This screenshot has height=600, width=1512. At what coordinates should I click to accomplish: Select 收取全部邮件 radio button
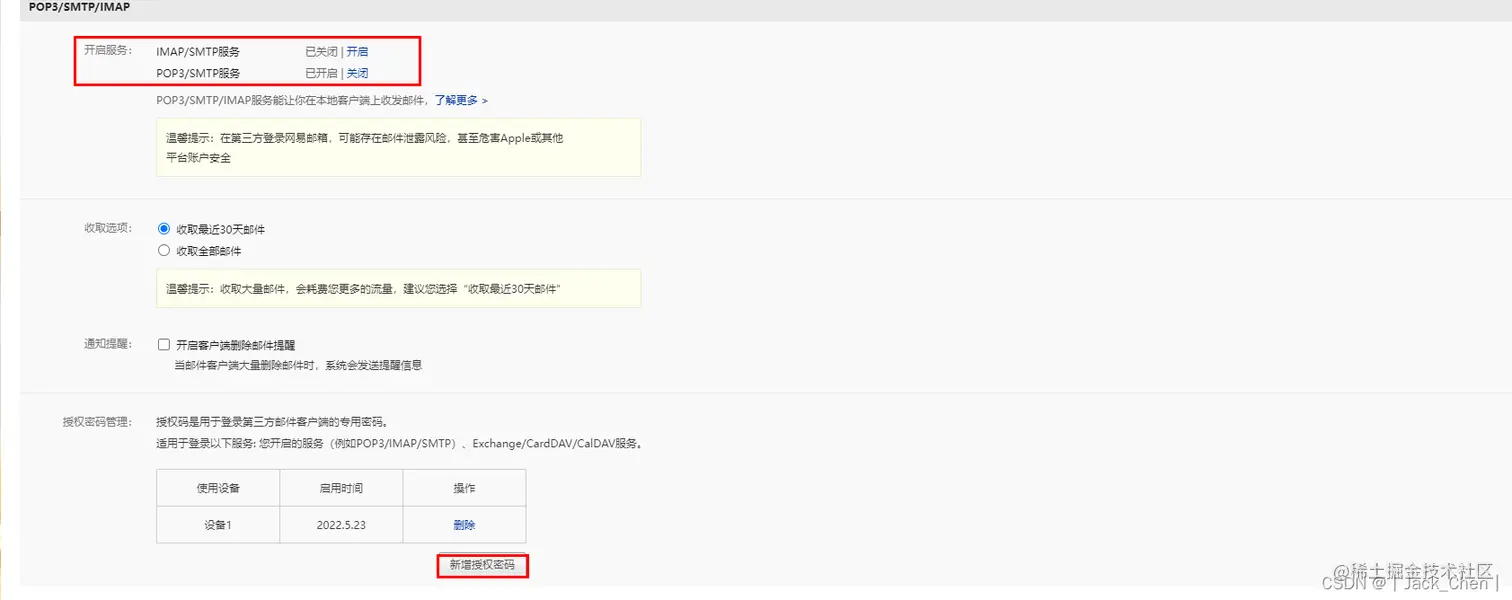164,251
